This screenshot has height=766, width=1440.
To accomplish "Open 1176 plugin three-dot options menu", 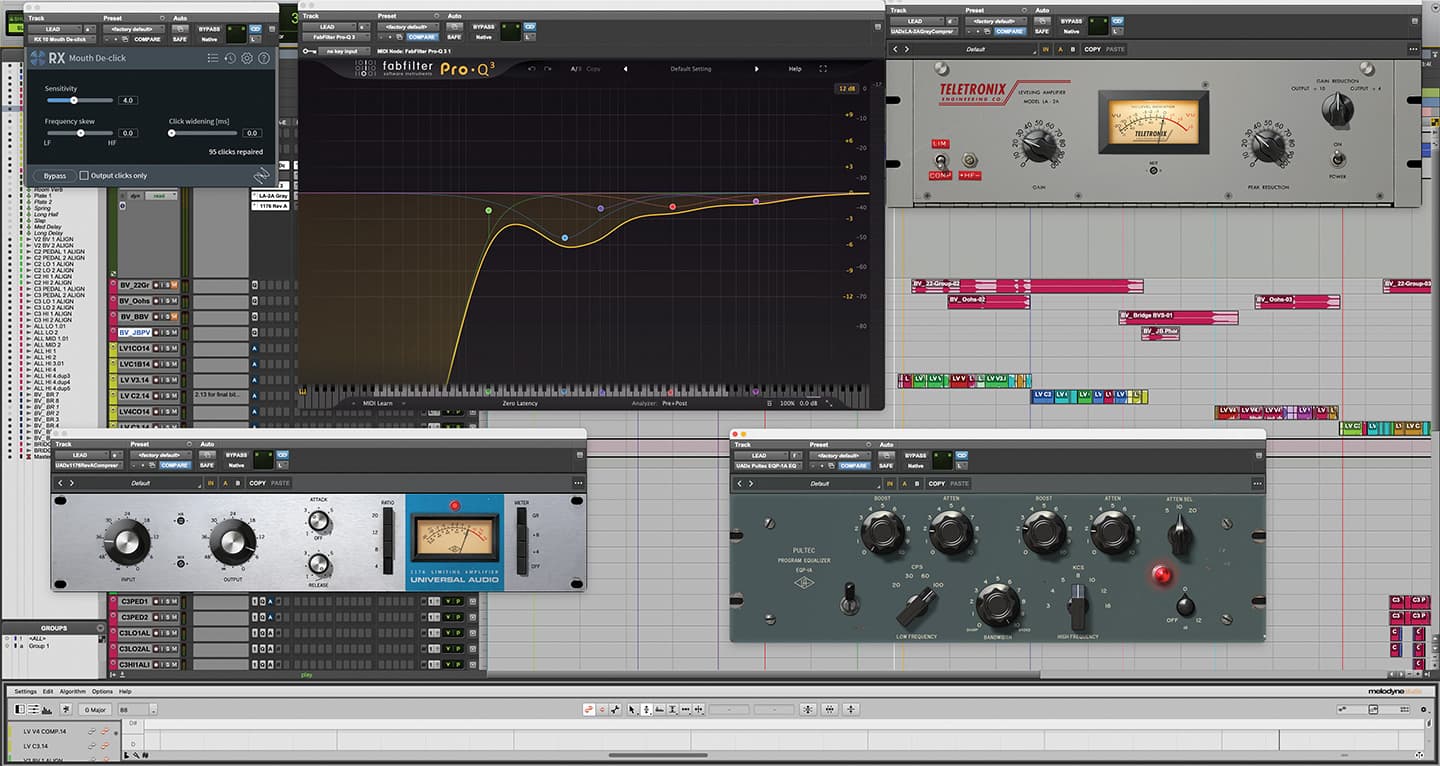I will pyautogui.click(x=578, y=483).
